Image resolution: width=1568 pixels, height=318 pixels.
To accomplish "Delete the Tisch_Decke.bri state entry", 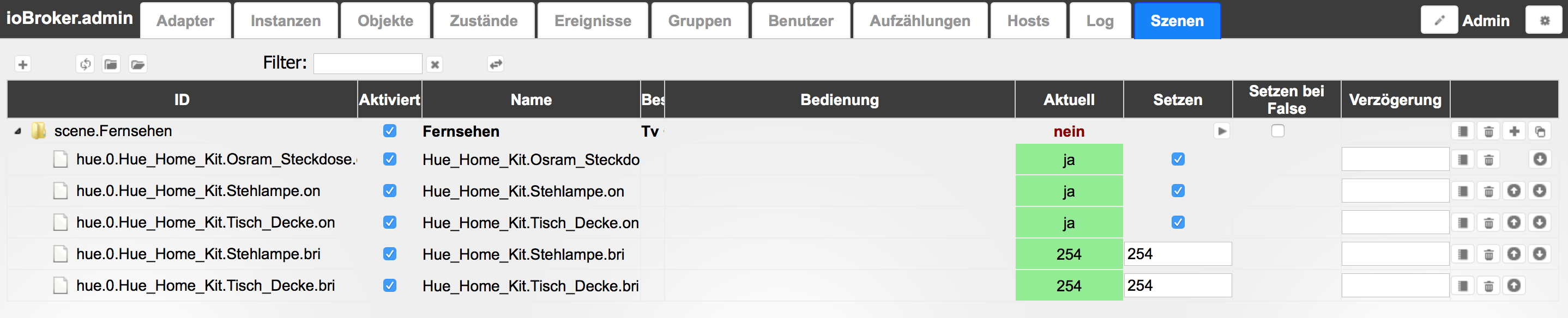I will tap(1488, 286).
